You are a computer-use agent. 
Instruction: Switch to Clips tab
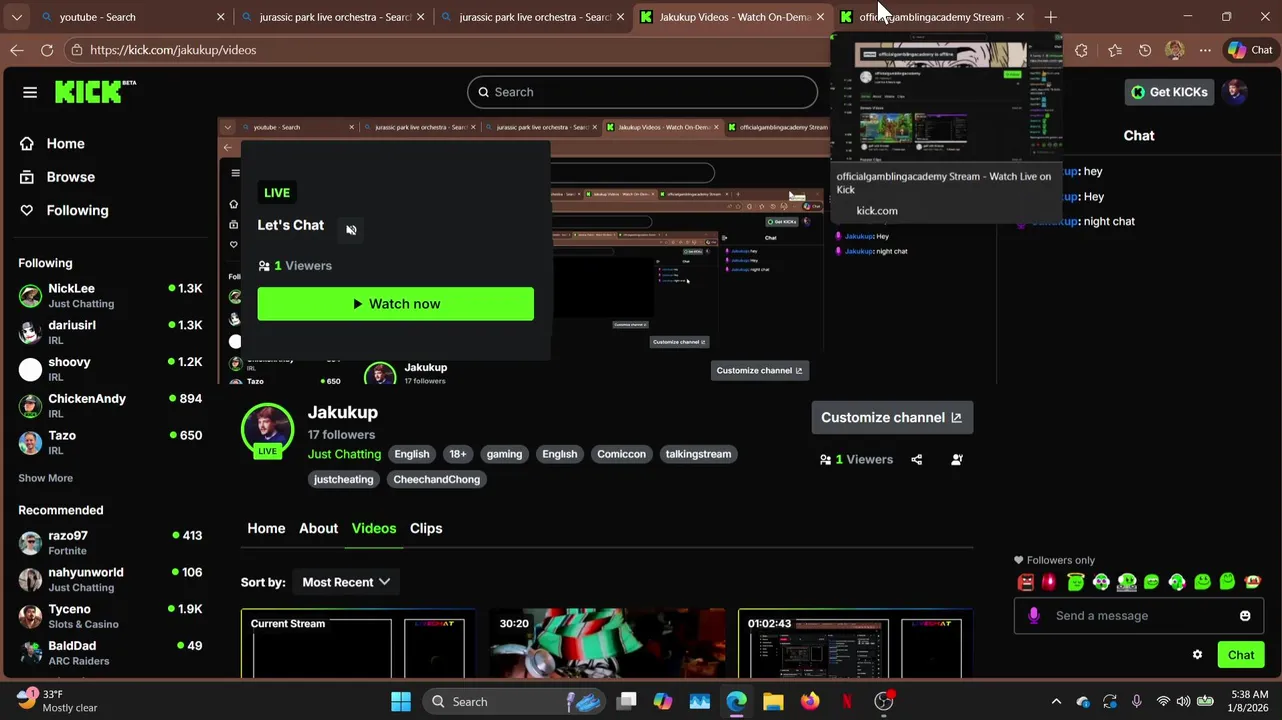tap(426, 528)
